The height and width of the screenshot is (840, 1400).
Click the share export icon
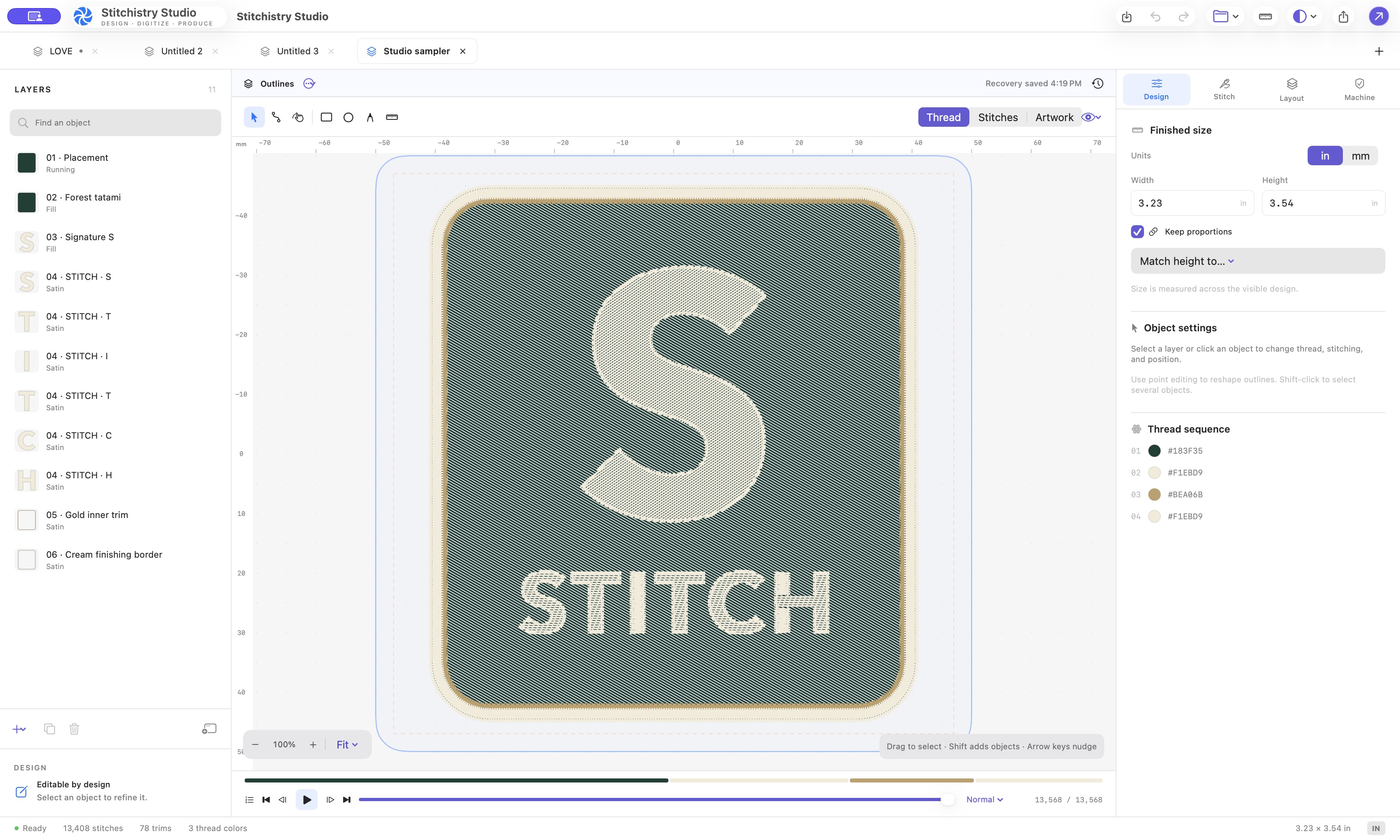[x=1343, y=17]
